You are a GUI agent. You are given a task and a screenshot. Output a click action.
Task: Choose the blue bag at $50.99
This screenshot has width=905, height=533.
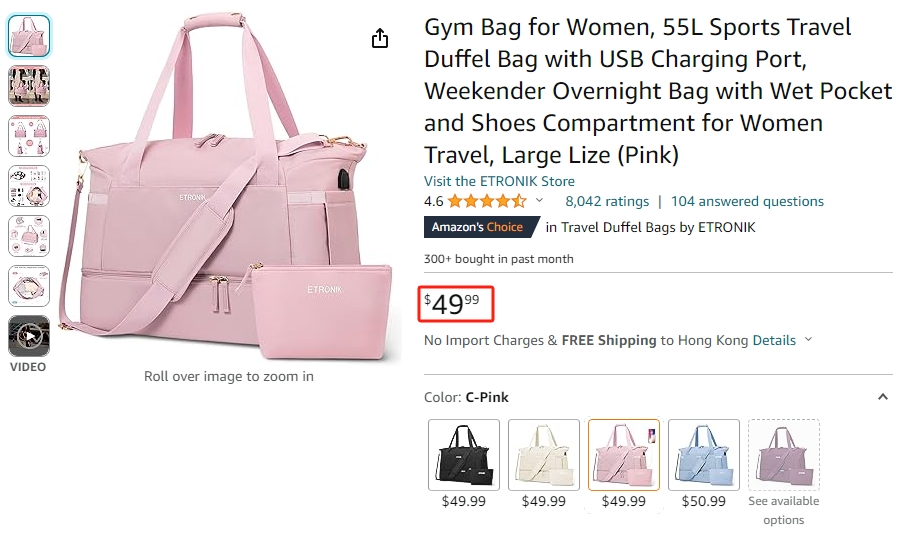[x=704, y=455]
